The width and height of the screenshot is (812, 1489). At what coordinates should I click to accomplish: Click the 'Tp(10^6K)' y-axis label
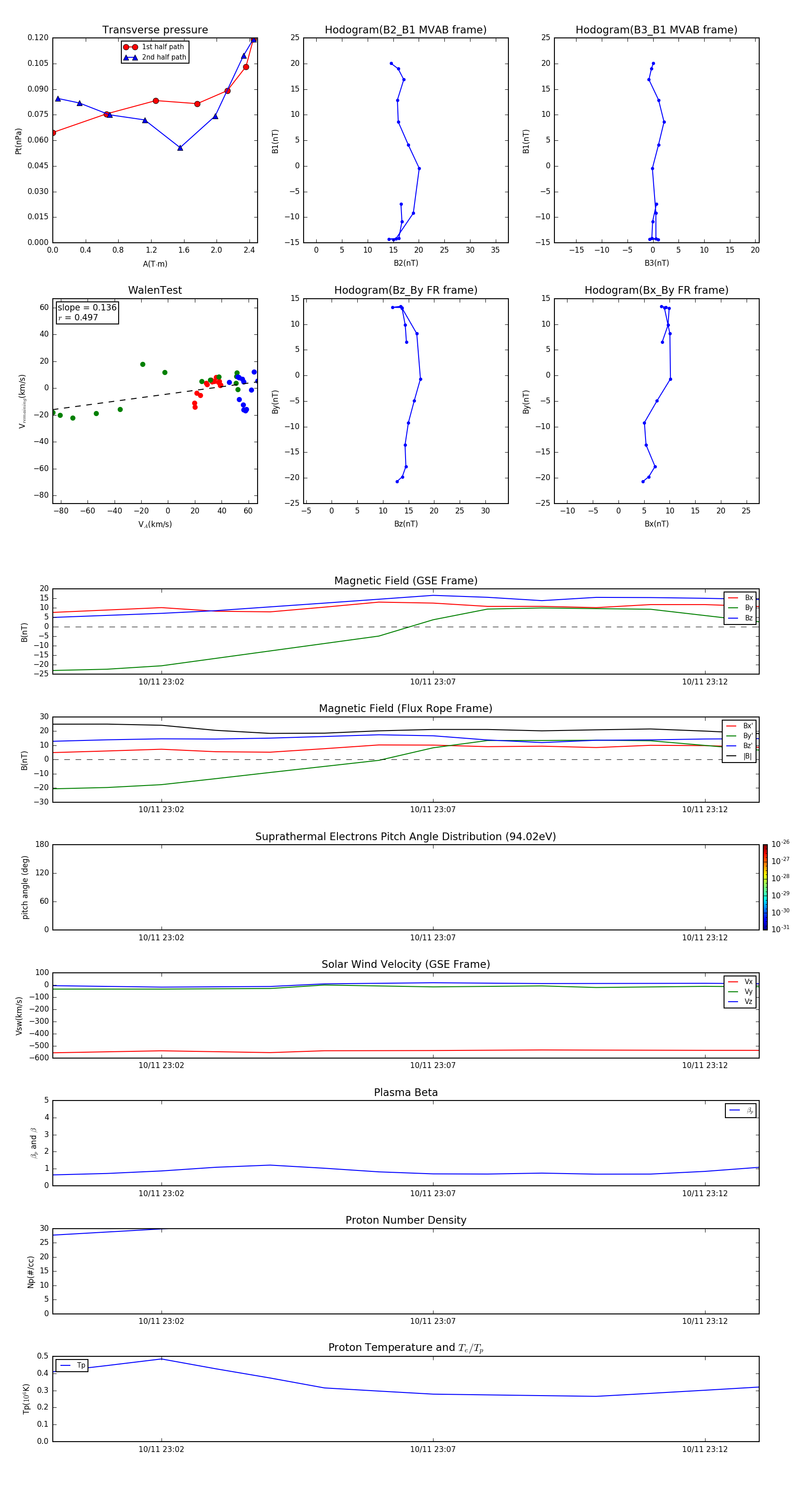coord(26,1399)
